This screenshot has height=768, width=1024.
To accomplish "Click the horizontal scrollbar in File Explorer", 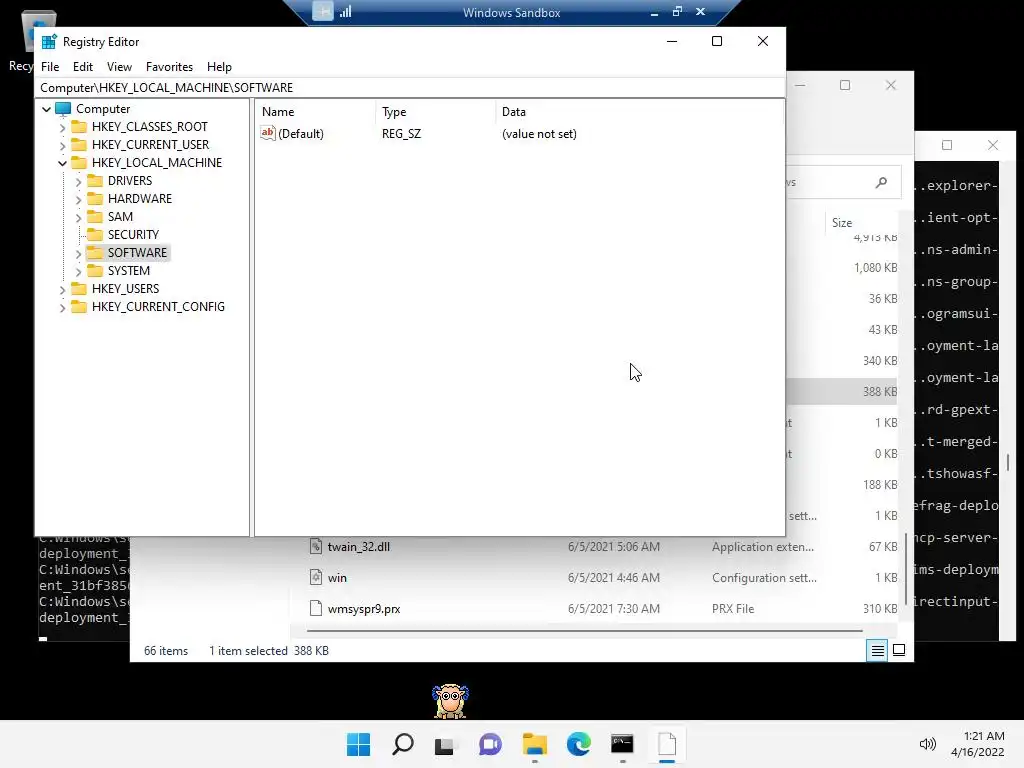I will click(584, 631).
